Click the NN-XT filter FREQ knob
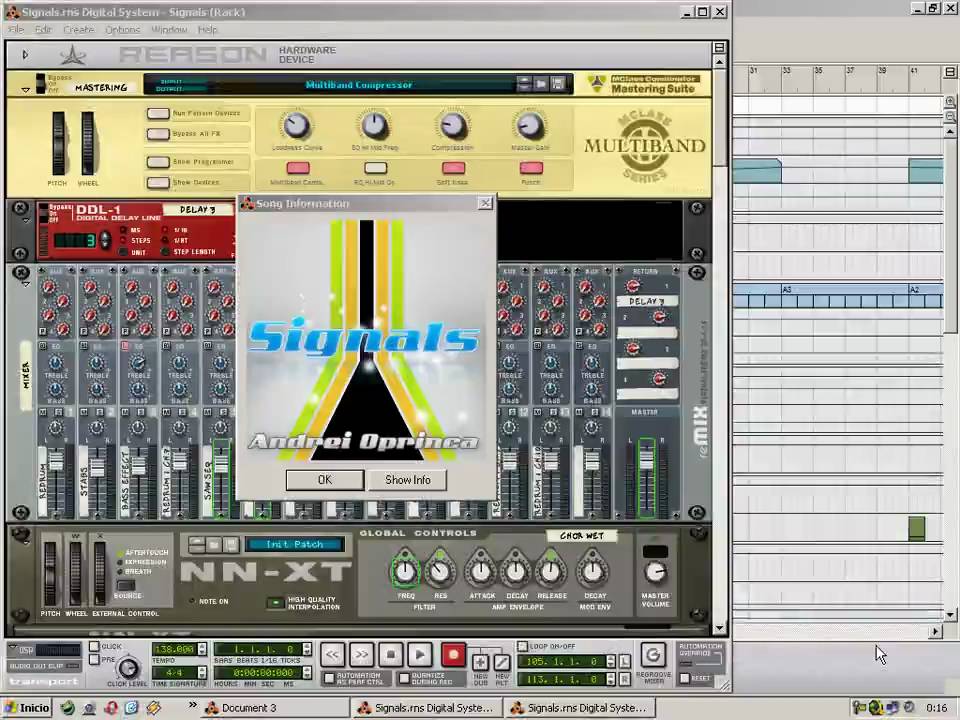The width and height of the screenshot is (960, 720). [405, 571]
